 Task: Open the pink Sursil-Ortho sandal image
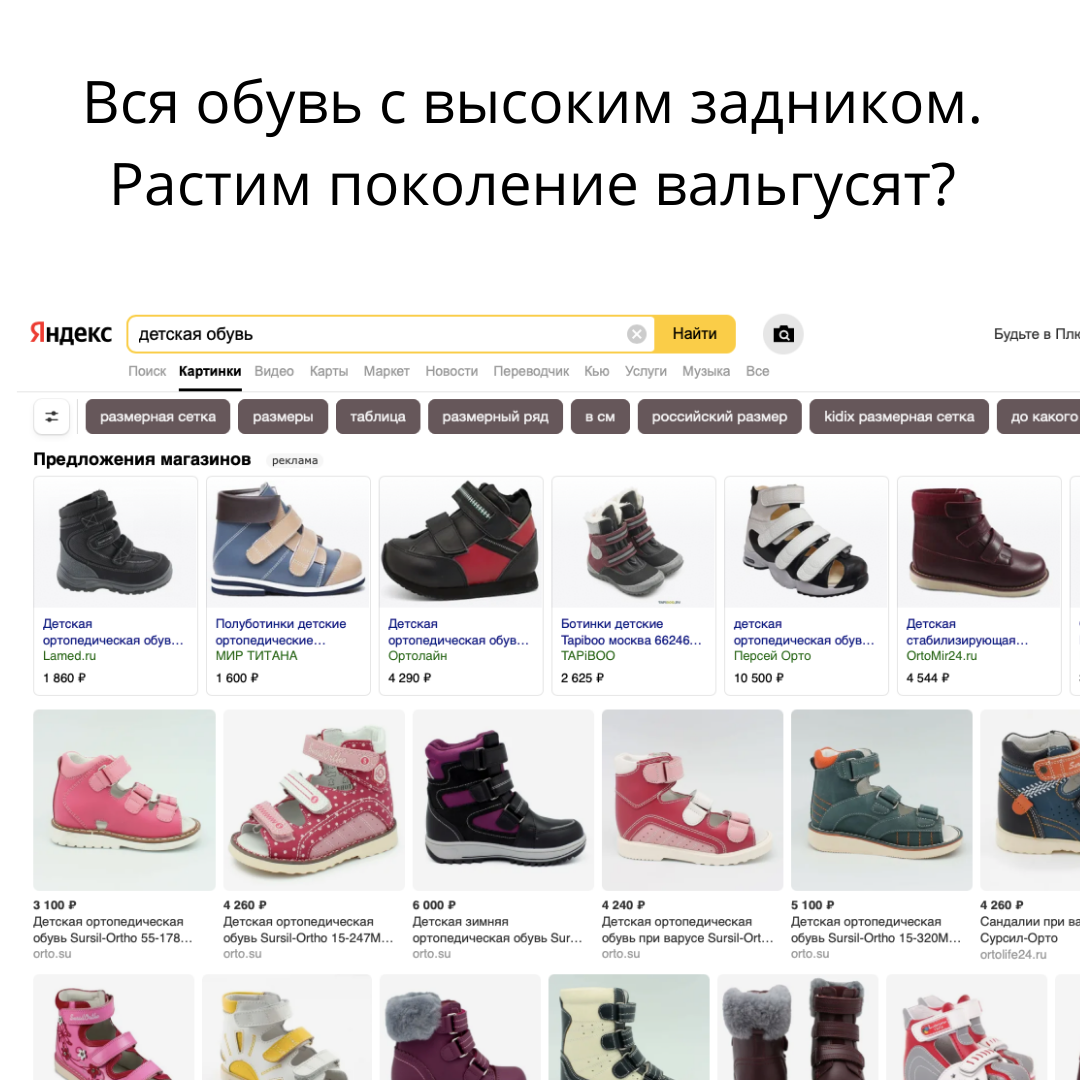pos(124,800)
